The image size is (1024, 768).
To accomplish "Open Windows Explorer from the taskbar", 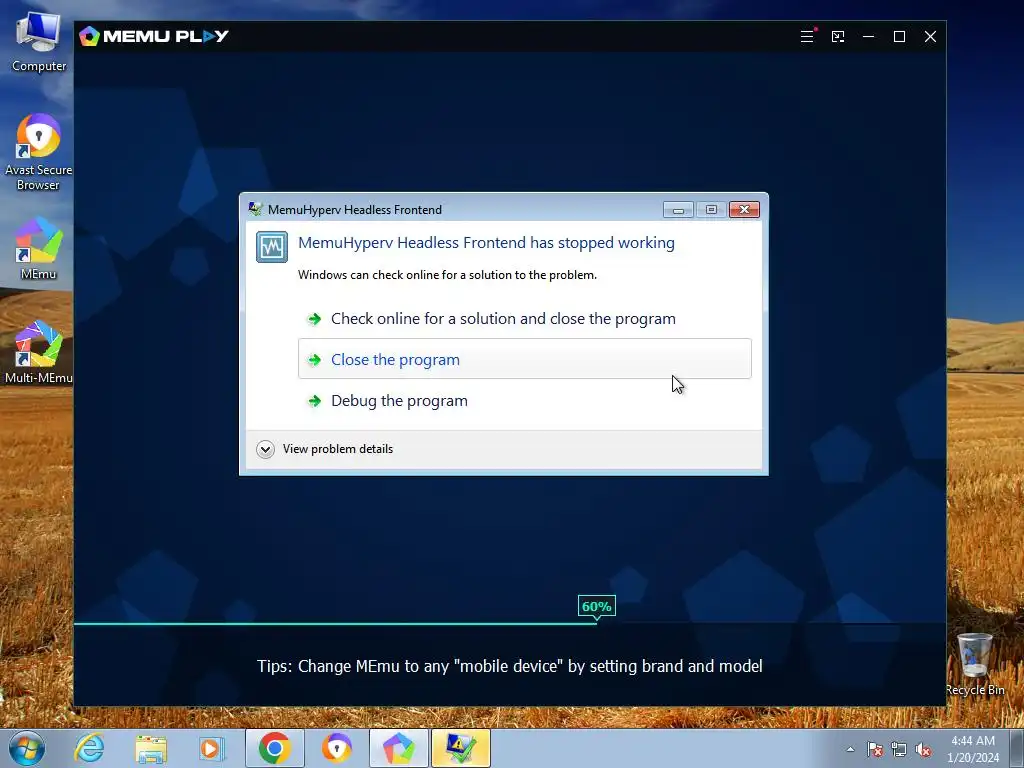I will click(151, 748).
